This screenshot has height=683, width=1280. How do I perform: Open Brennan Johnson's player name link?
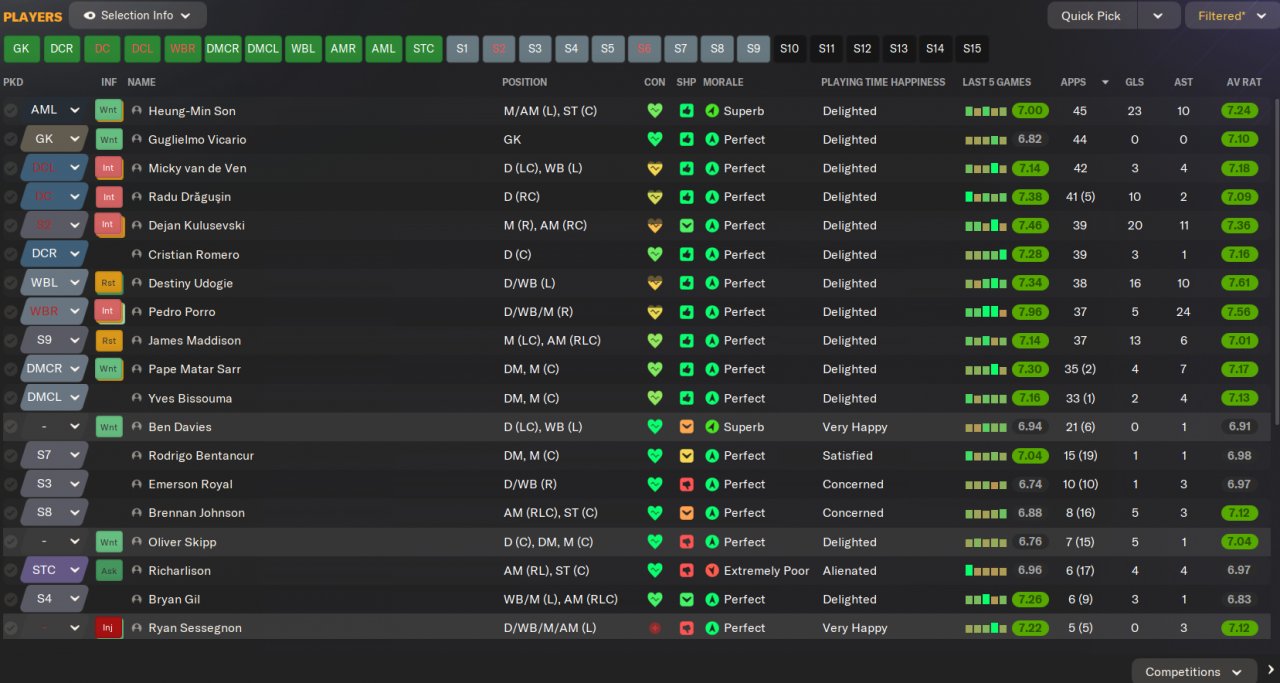click(x=196, y=513)
